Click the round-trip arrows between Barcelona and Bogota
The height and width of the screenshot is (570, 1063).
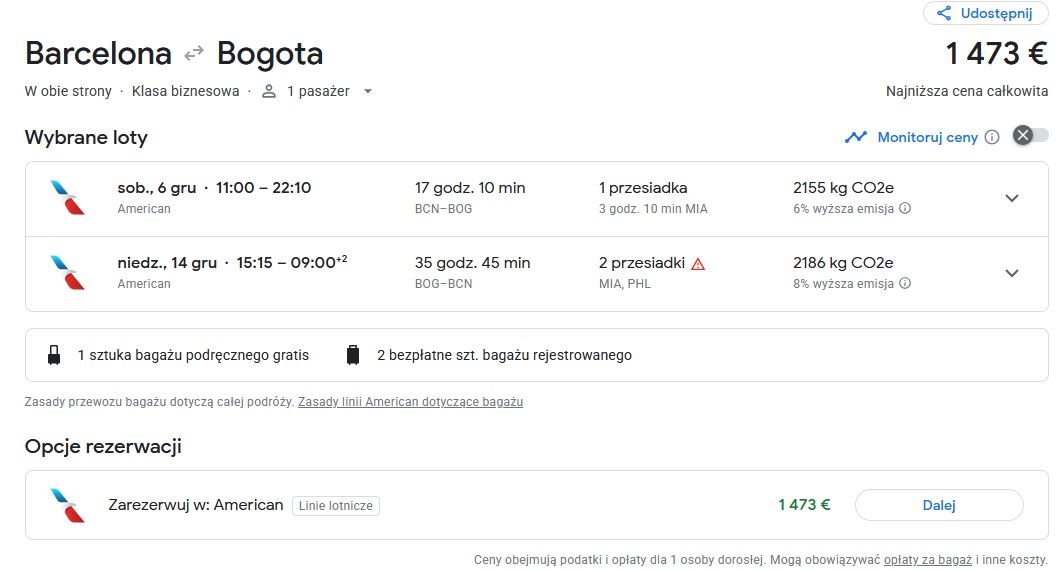pos(194,53)
